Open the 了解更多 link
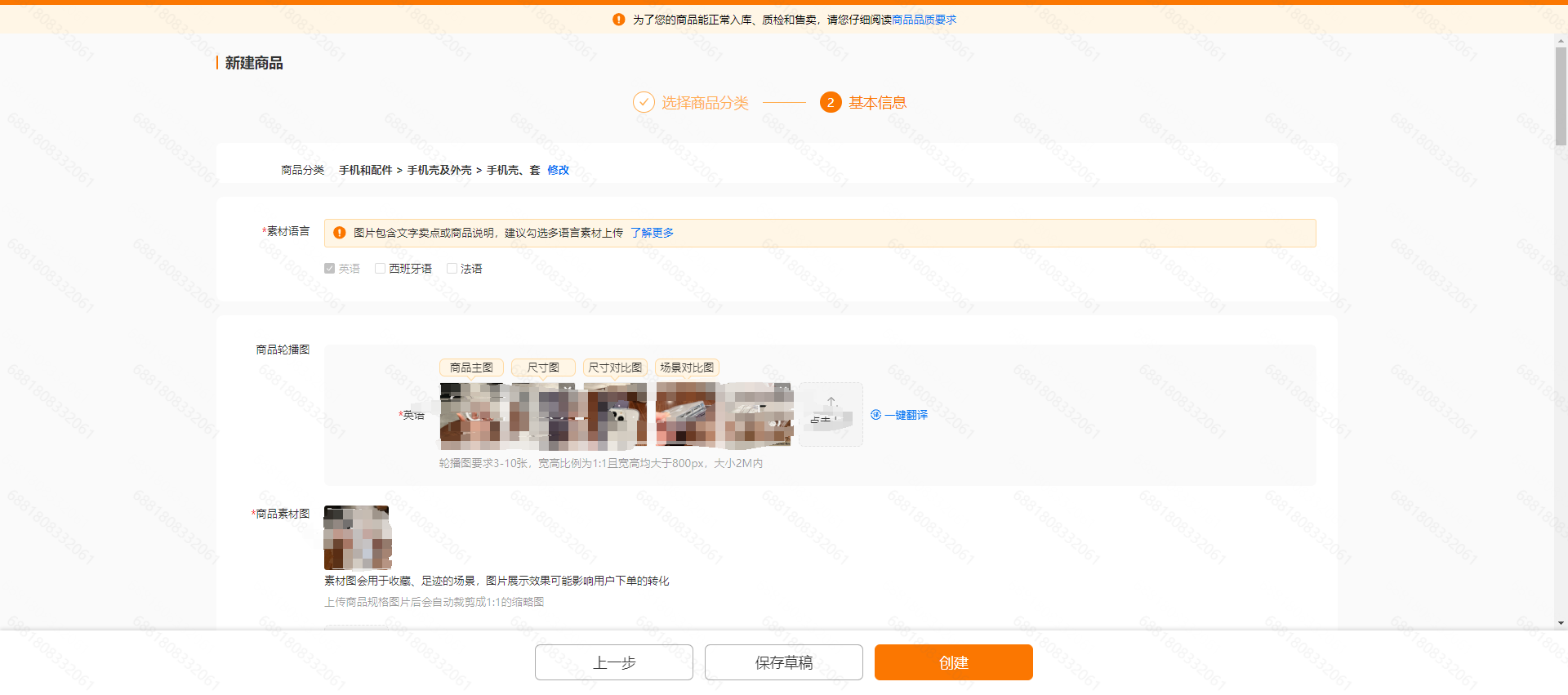1568x695 pixels. (x=652, y=233)
